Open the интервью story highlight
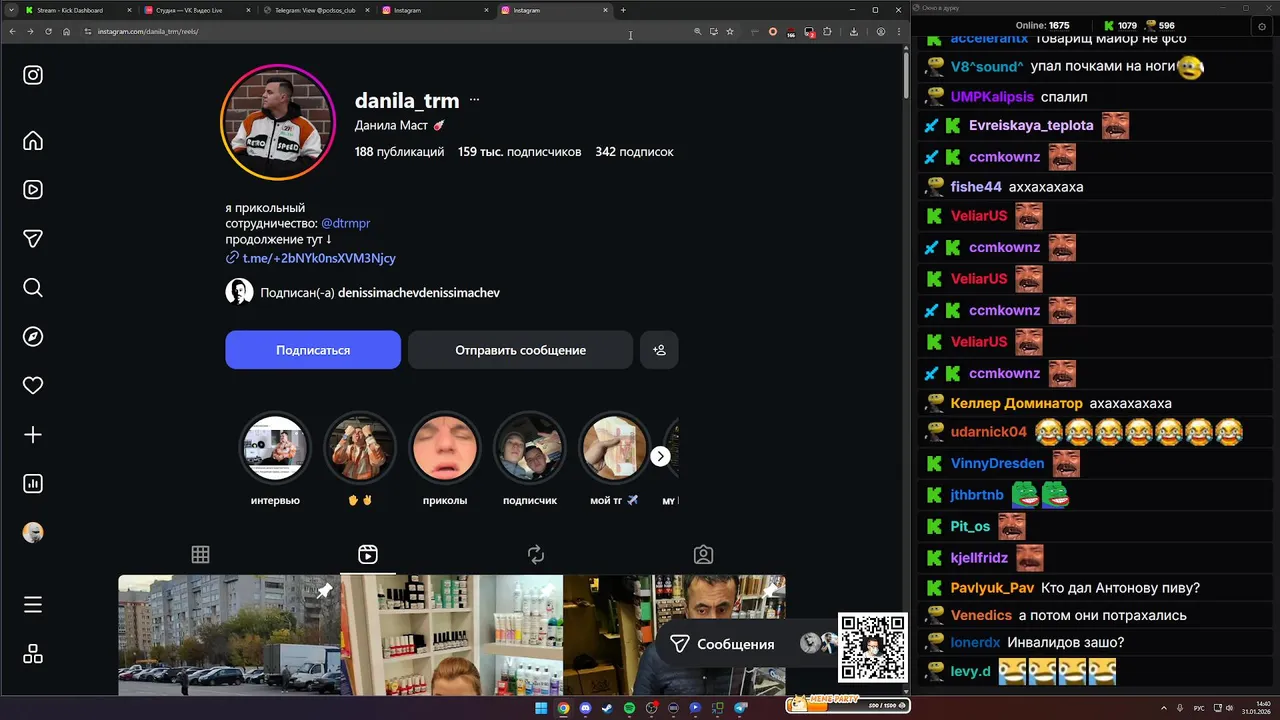Viewport: 1280px width, 720px height. click(275, 447)
